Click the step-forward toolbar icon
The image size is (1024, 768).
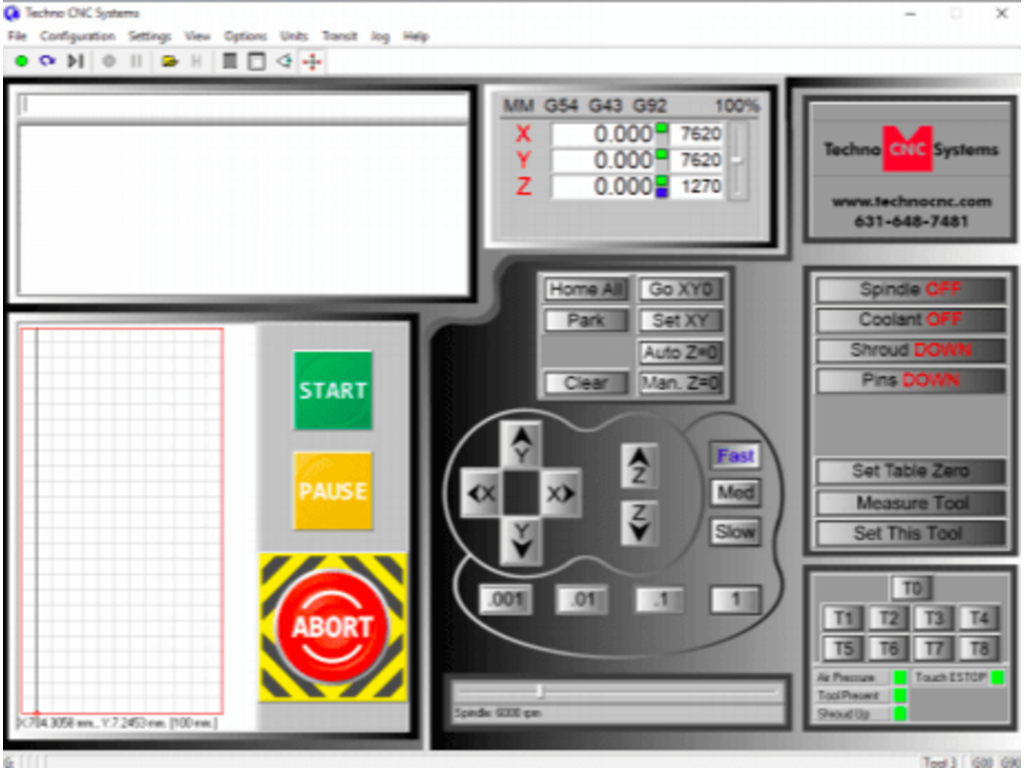click(x=76, y=61)
